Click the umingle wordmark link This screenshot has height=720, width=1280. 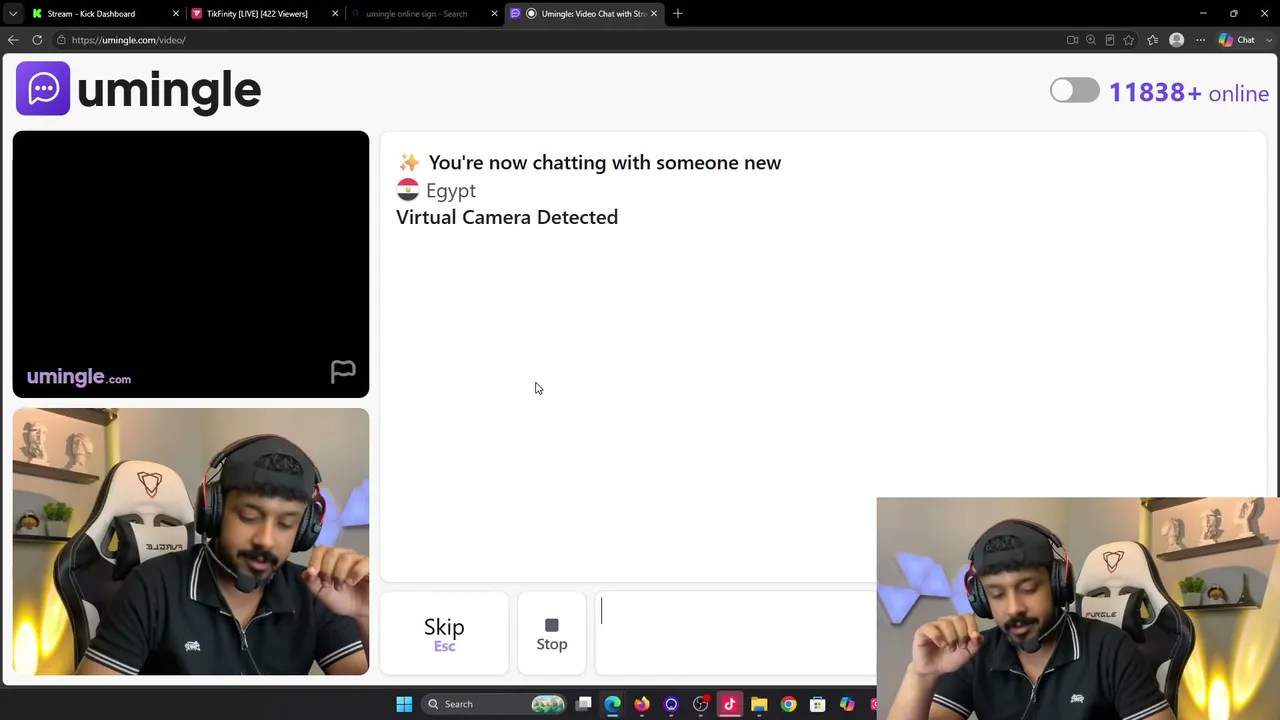tap(169, 90)
